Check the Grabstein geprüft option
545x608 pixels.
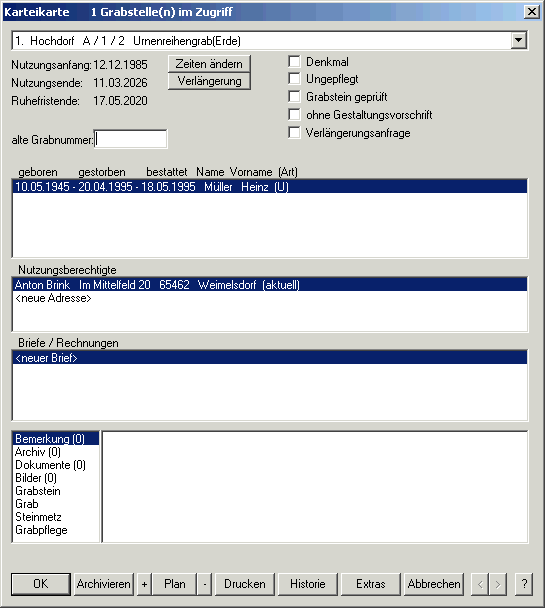pyautogui.click(x=294, y=97)
